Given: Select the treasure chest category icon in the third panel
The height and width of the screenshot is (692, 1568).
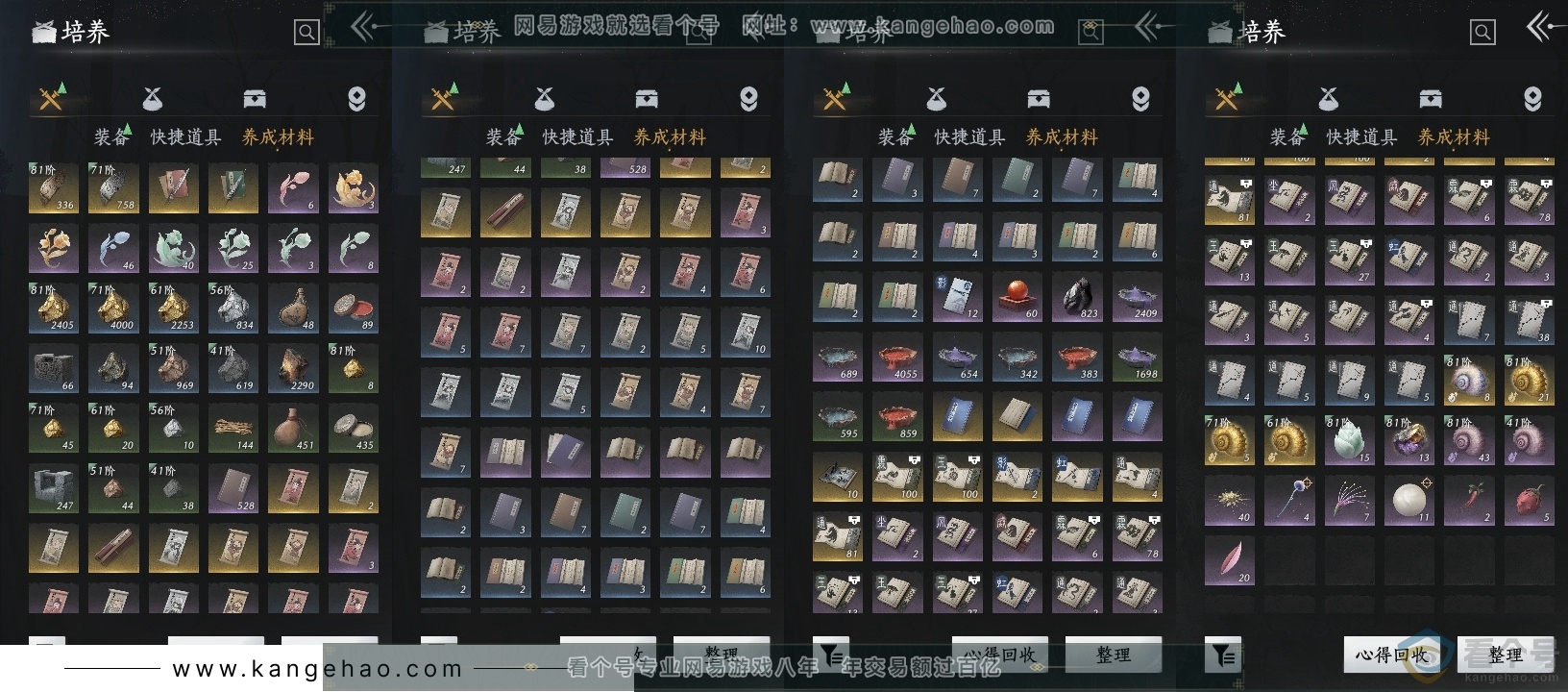Looking at the screenshot, I should (x=1039, y=98).
